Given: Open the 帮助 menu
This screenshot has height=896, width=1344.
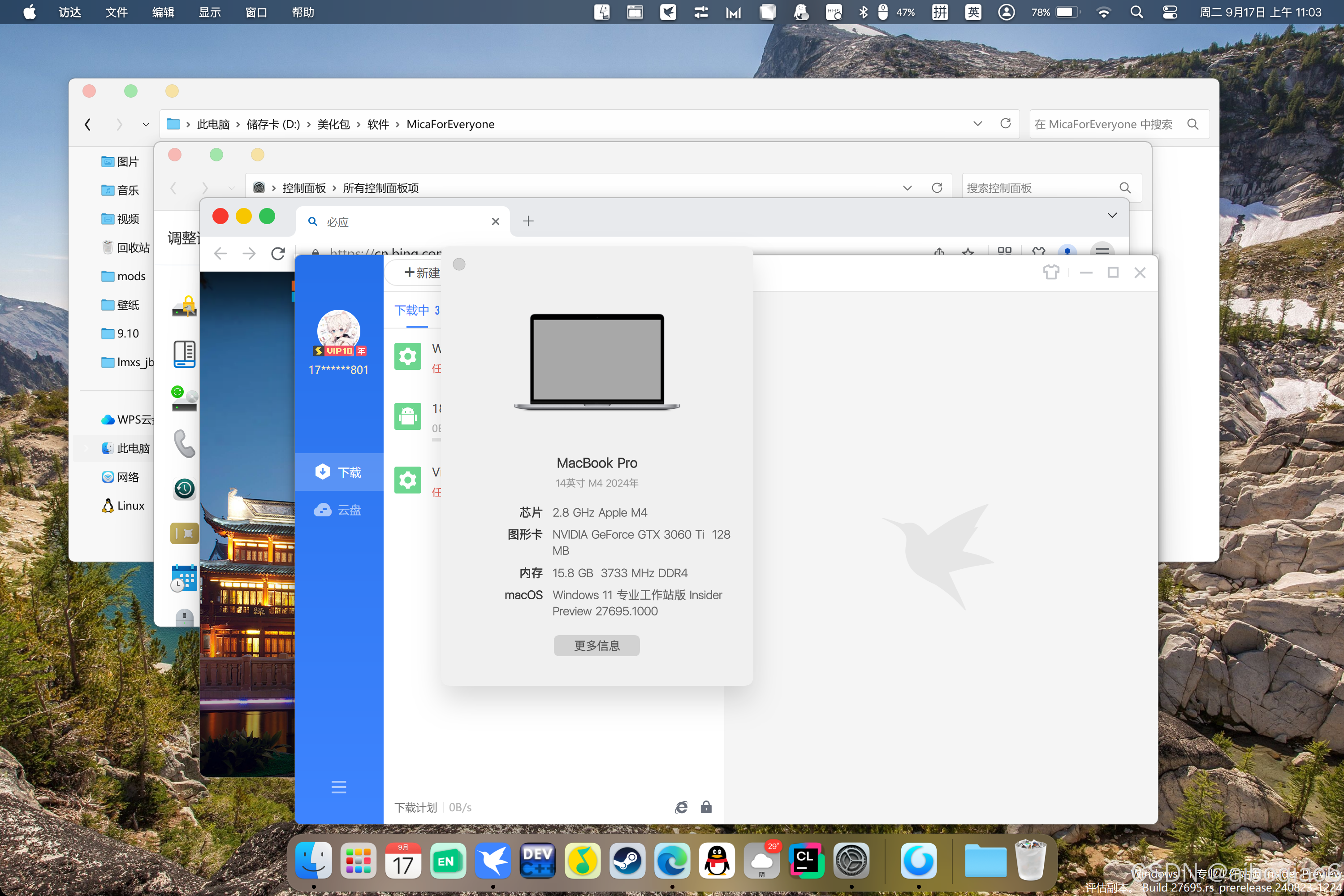Looking at the screenshot, I should tap(303, 12).
